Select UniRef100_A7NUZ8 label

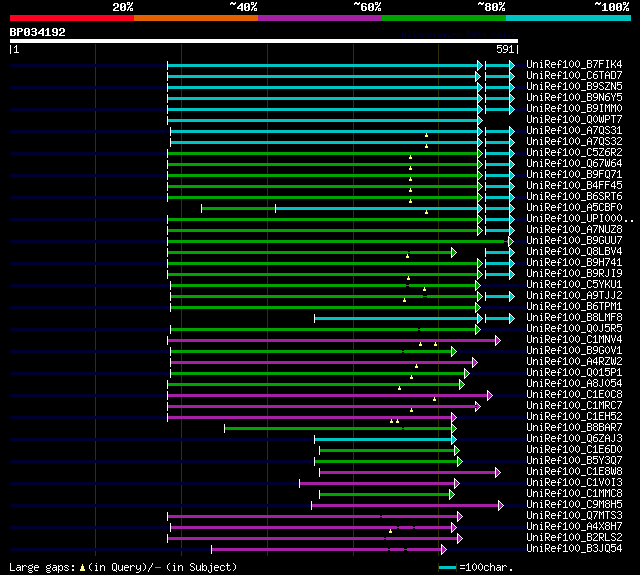574,230
